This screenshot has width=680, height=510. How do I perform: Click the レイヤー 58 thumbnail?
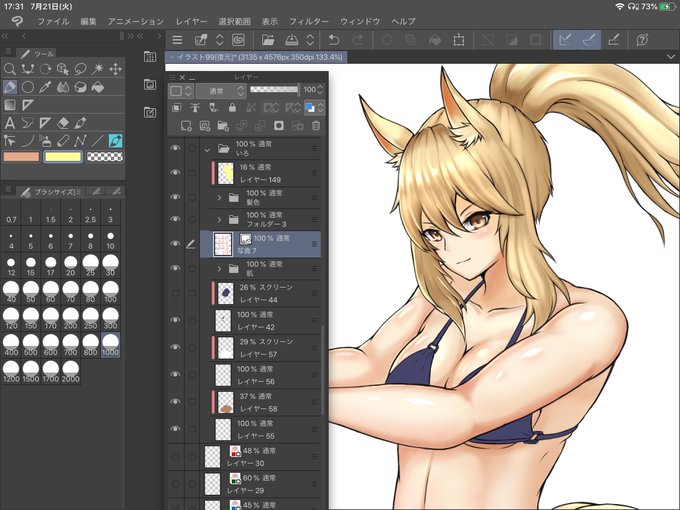click(x=226, y=402)
